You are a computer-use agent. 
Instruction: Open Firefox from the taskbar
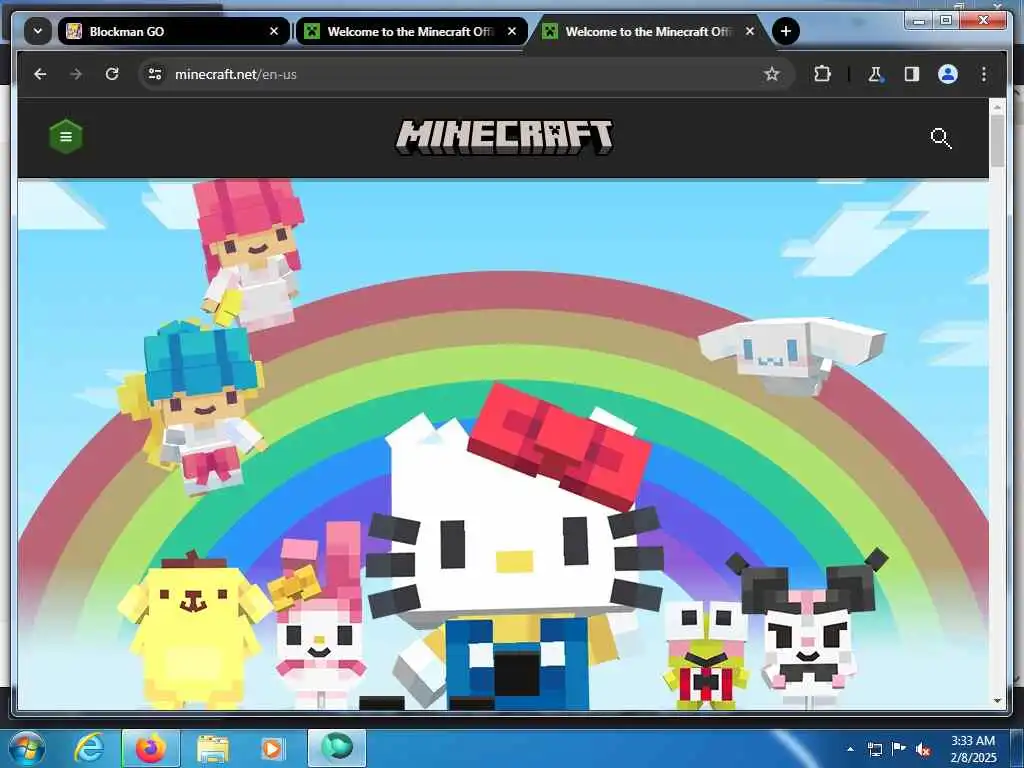pos(150,748)
